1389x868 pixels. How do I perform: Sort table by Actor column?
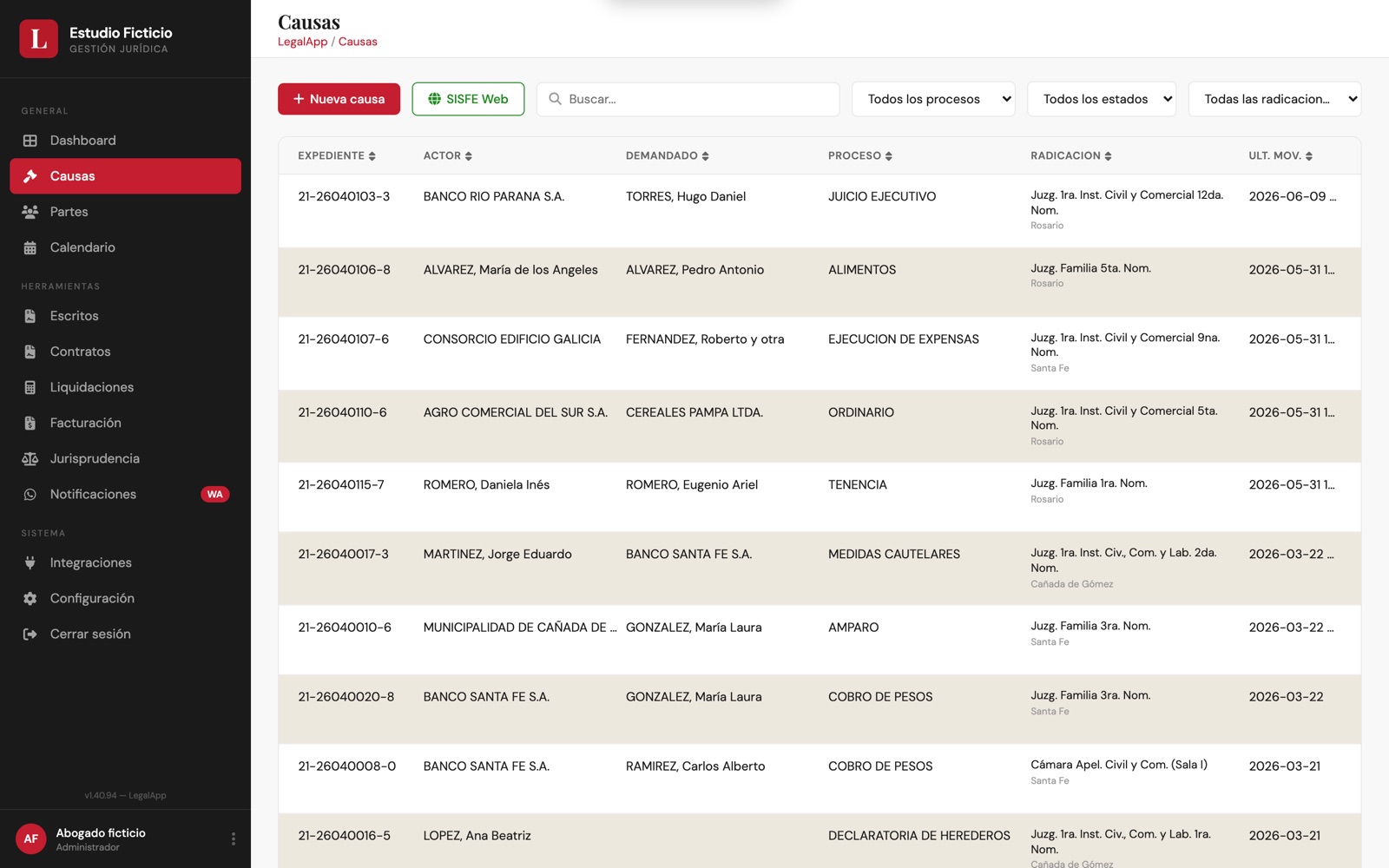point(448,155)
